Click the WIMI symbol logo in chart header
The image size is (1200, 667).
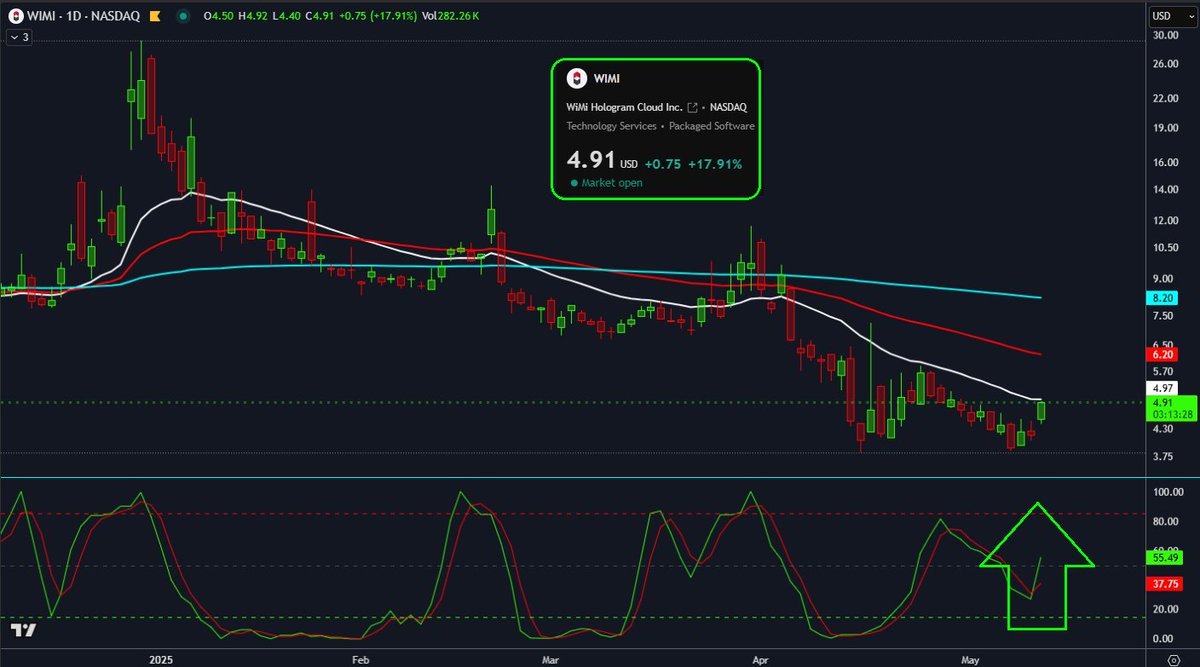16,15
